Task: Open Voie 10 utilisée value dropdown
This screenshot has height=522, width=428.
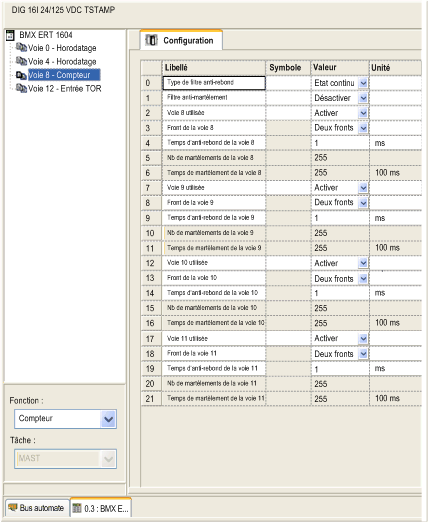Action: point(363,263)
